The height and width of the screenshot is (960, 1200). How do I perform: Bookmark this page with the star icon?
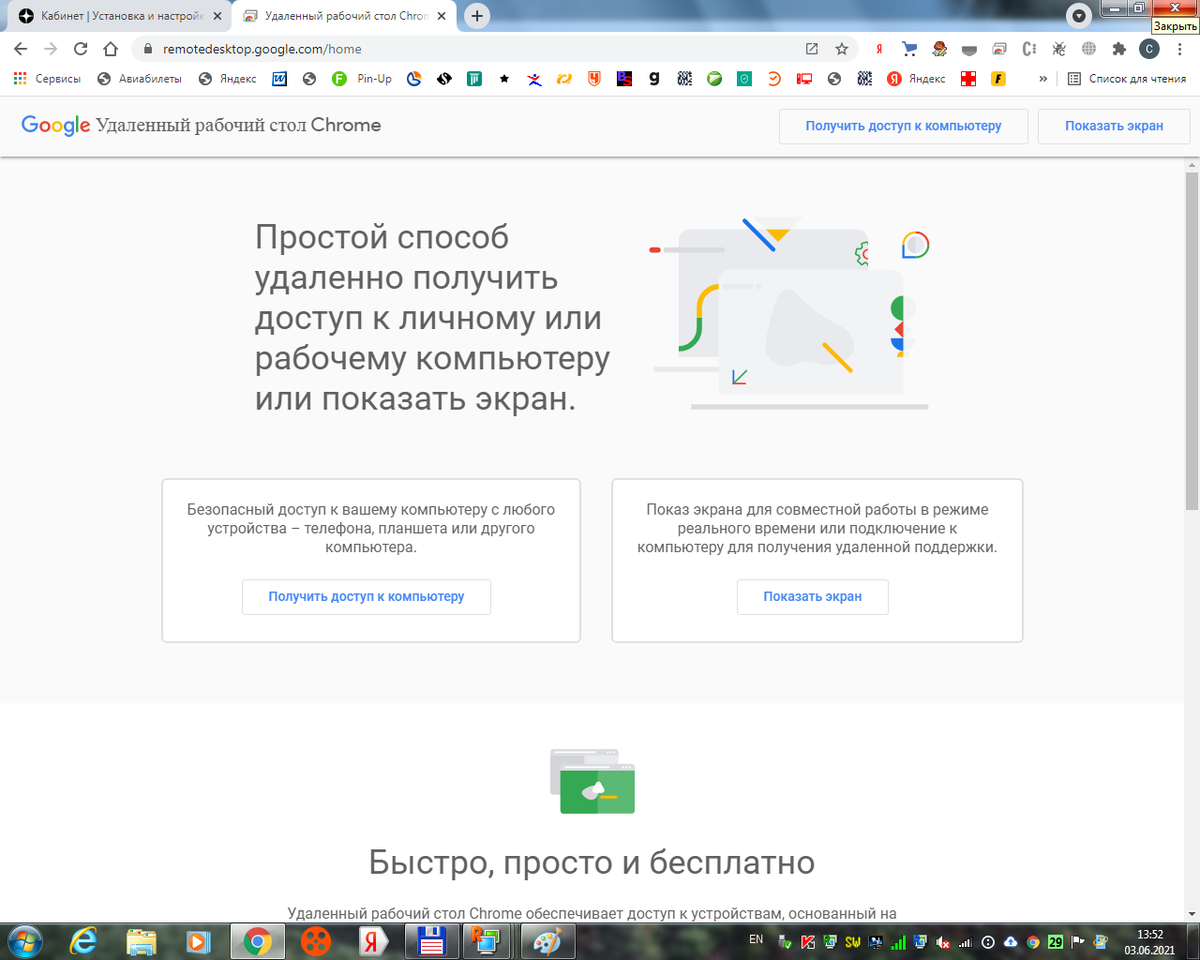tap(841, 48)
